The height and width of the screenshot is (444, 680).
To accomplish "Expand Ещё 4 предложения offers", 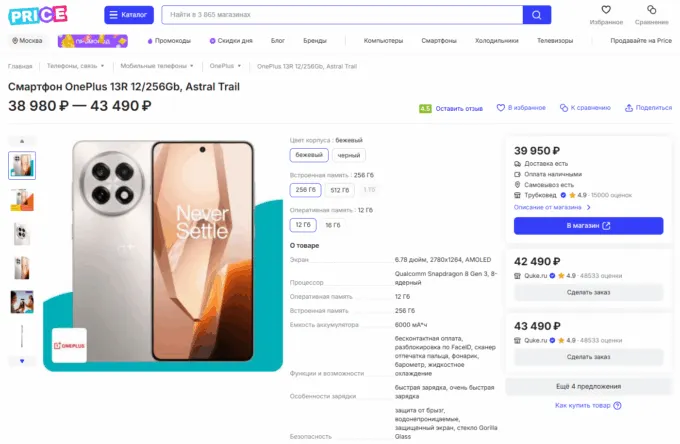I will (589, 386).
